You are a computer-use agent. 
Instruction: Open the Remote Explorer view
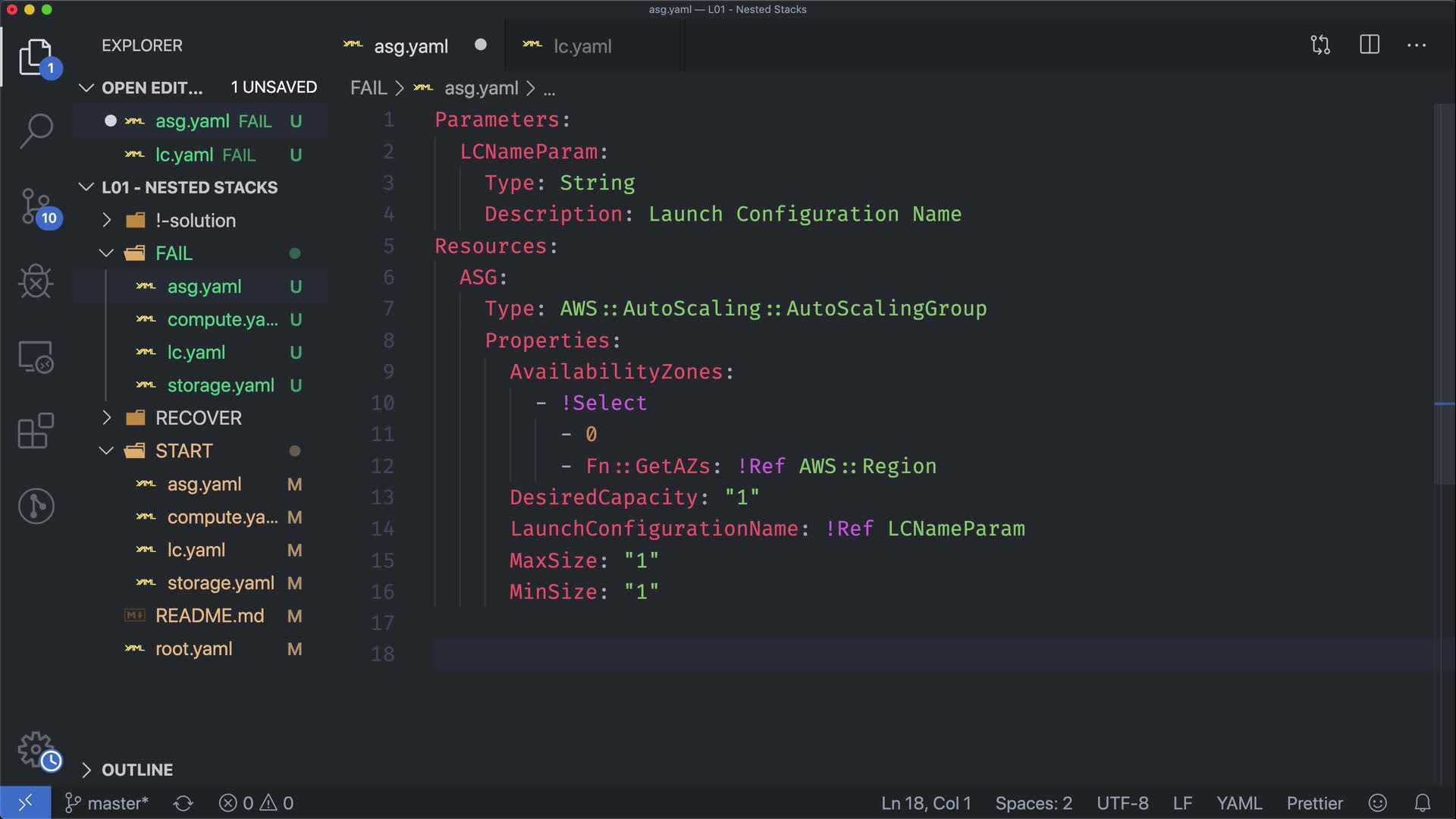pyautogui.click(x=36, y=356)
